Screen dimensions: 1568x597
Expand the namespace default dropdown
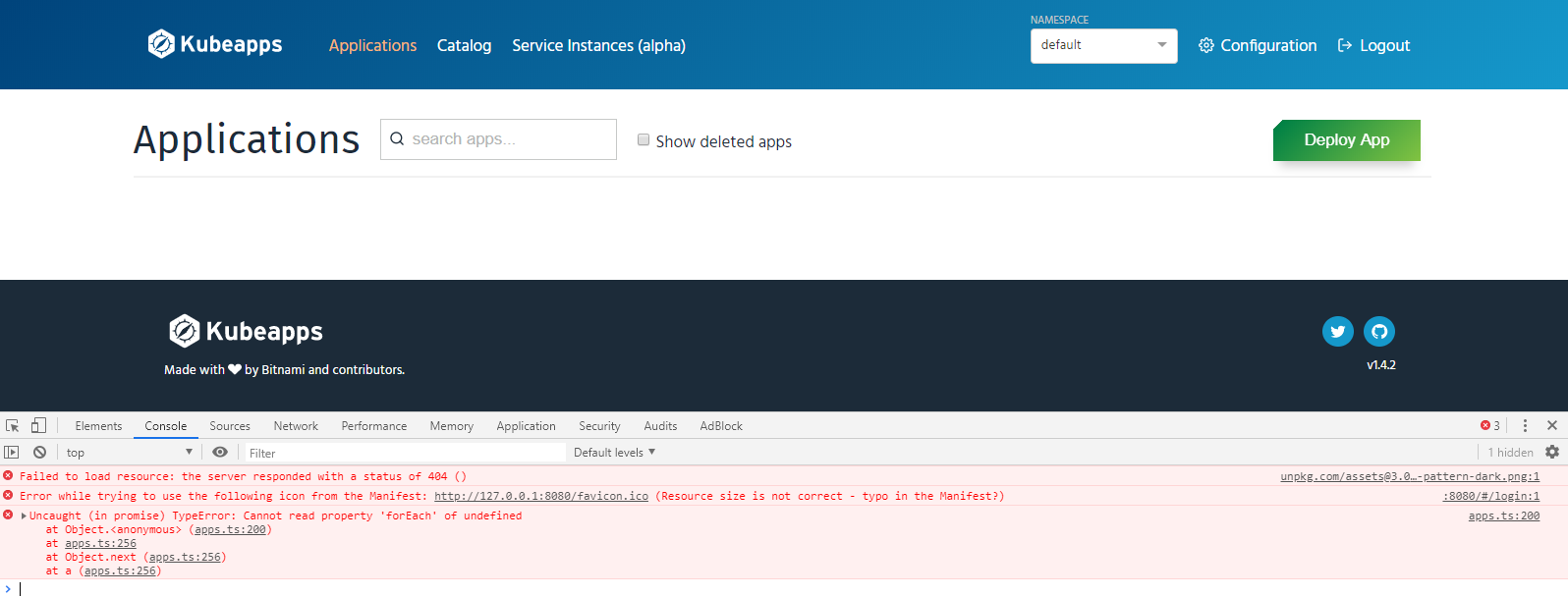click(1103, 45)
